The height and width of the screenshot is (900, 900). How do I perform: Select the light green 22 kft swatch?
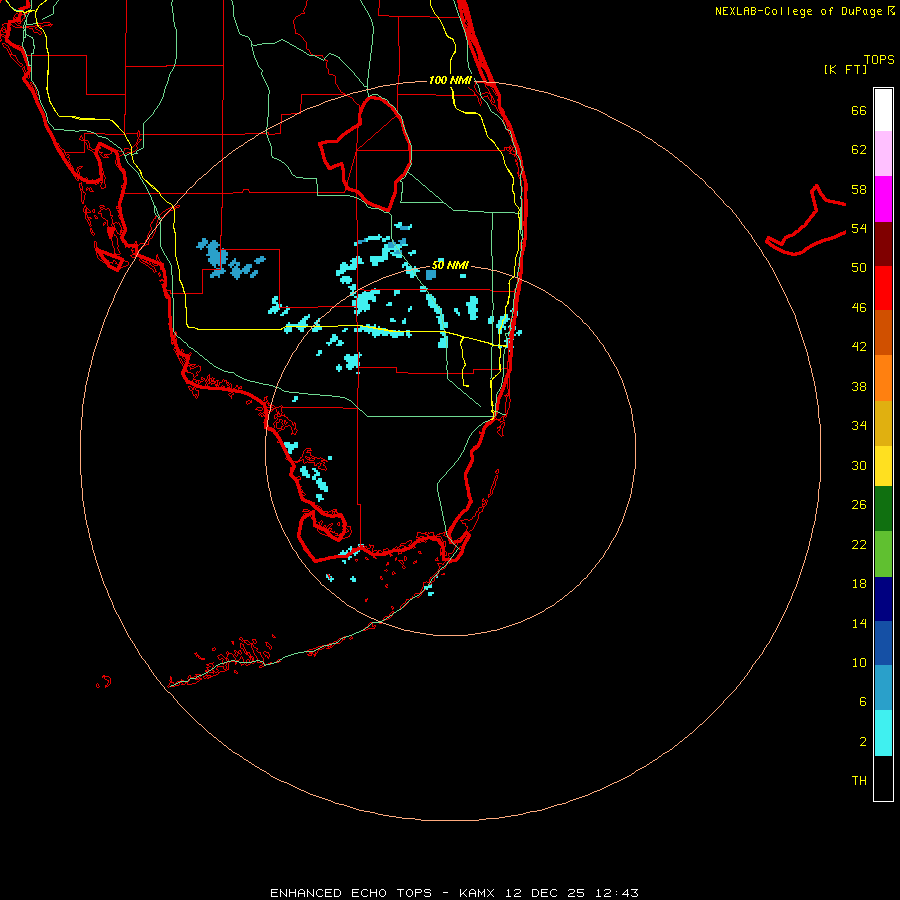tap(883, 554)
